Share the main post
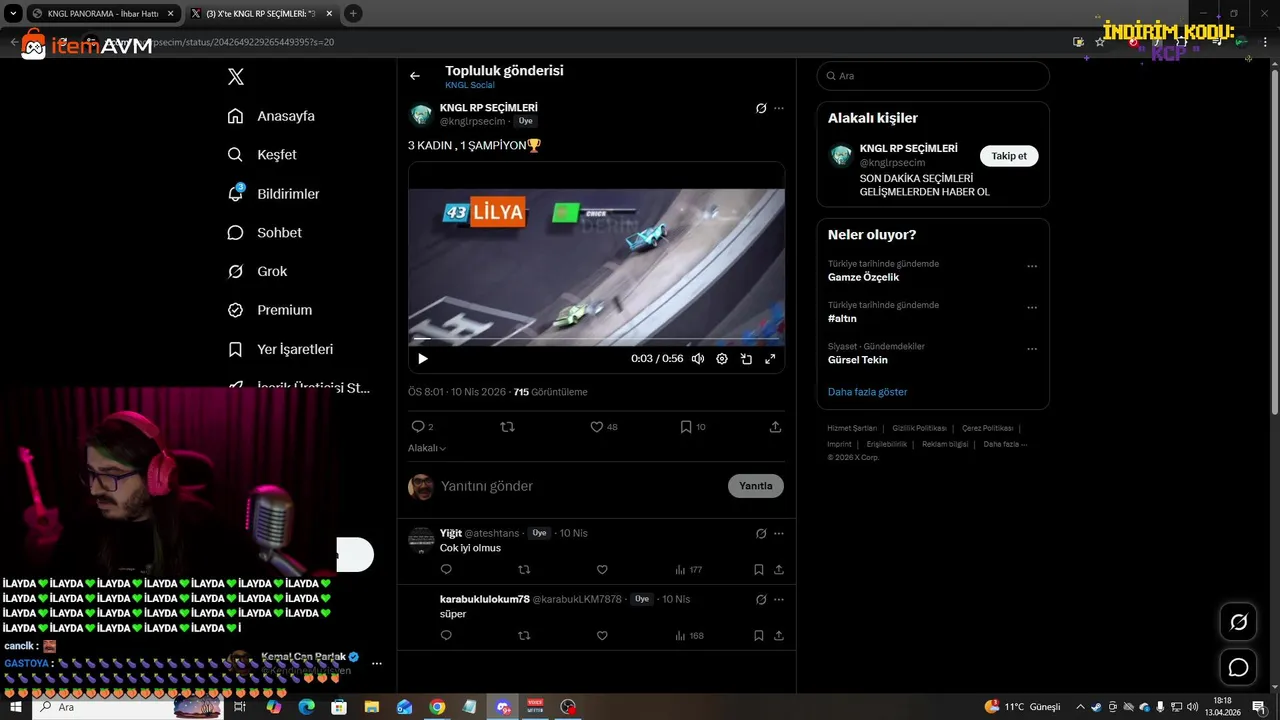 775,427
